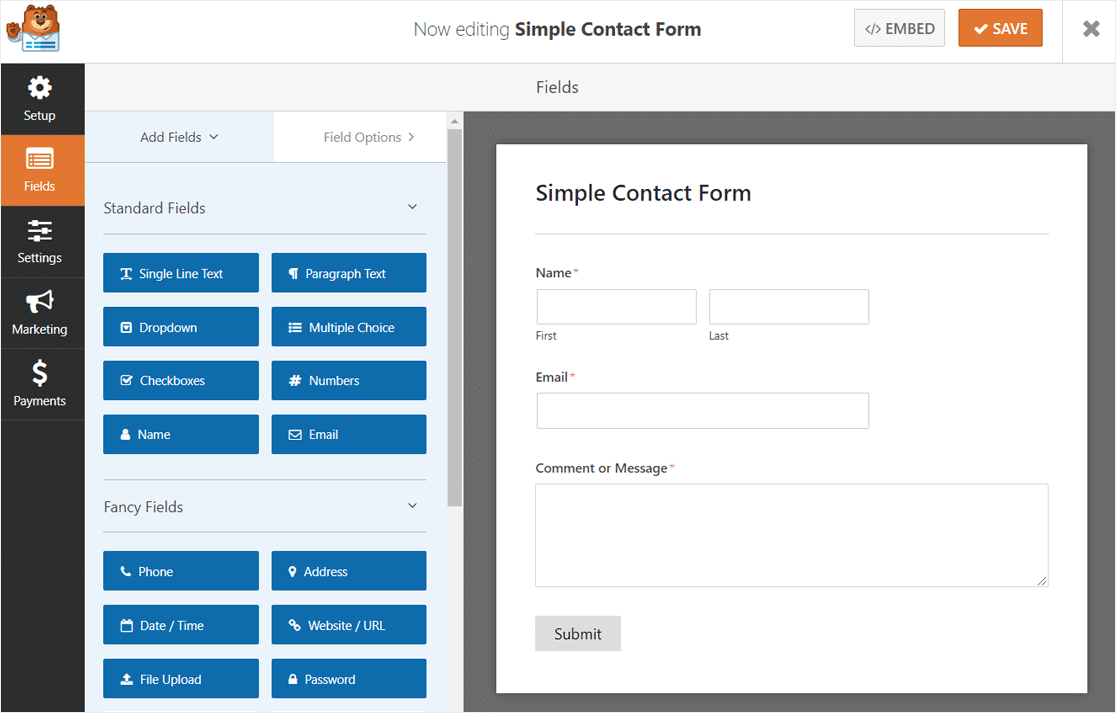Open the Setup panel from the sidebar
The image size is (1116, 713).
[x=41, y=99]
